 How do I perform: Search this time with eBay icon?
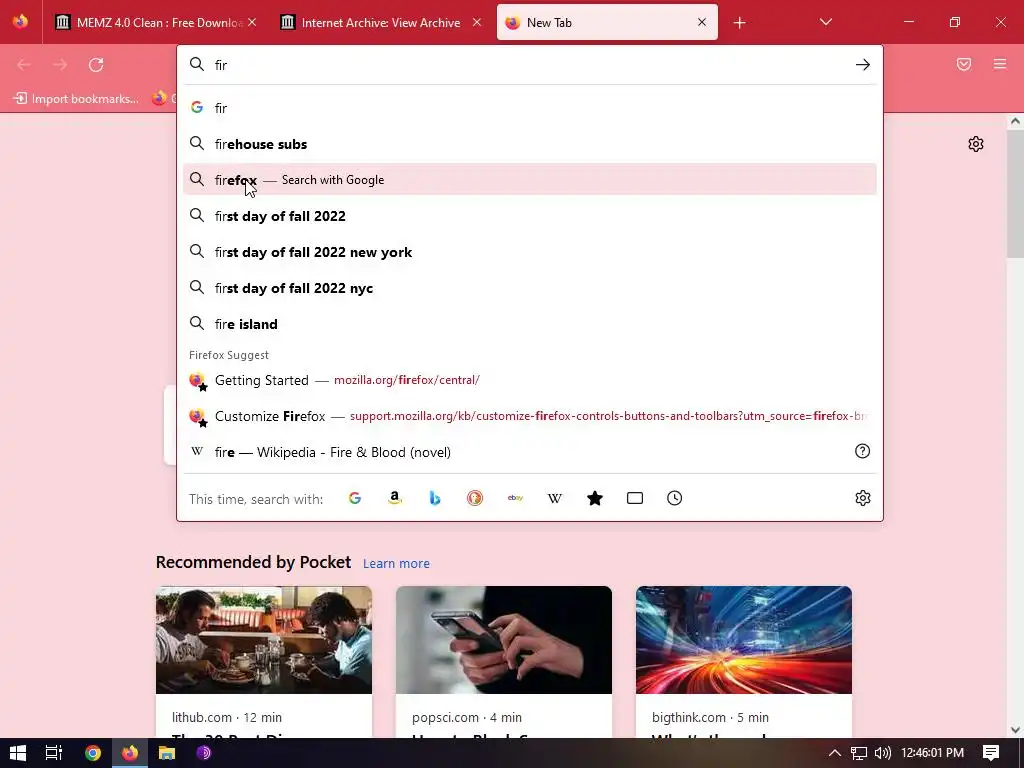515,498
